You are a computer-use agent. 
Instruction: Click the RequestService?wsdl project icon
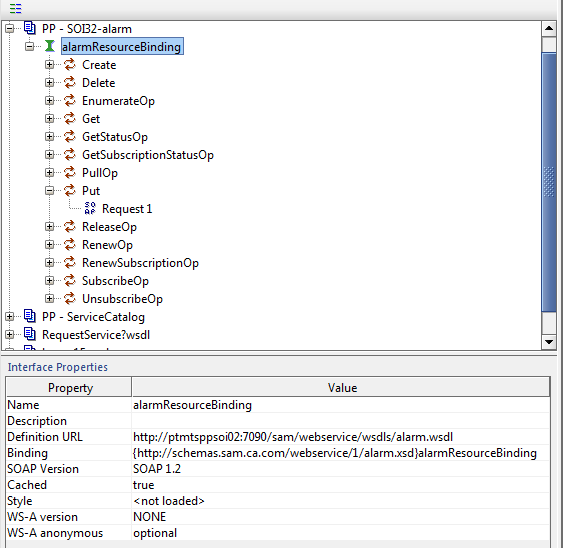[x=29, y=334]
